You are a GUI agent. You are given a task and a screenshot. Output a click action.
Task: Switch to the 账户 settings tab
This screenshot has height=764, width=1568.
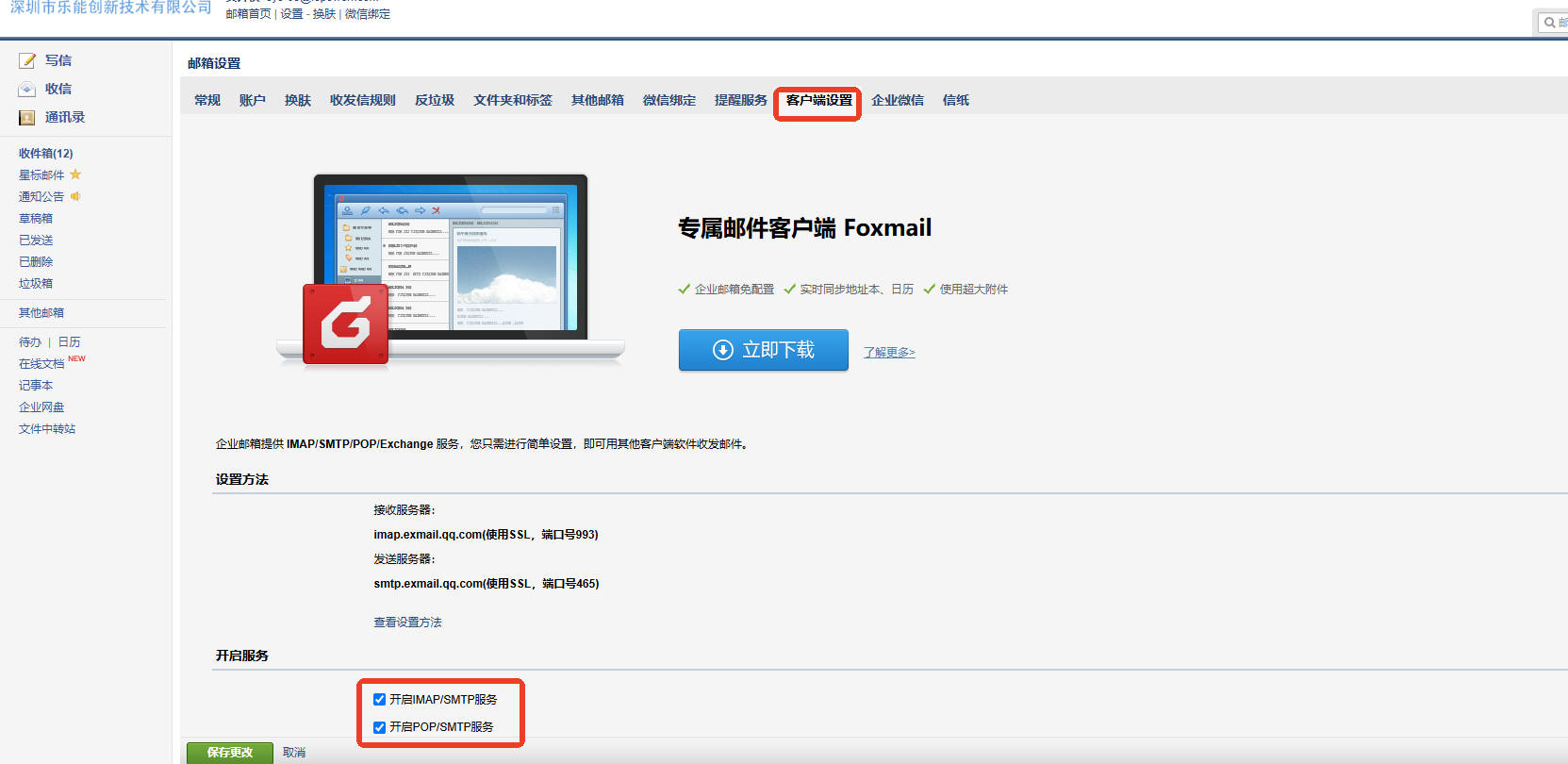(x=252, y=100)
